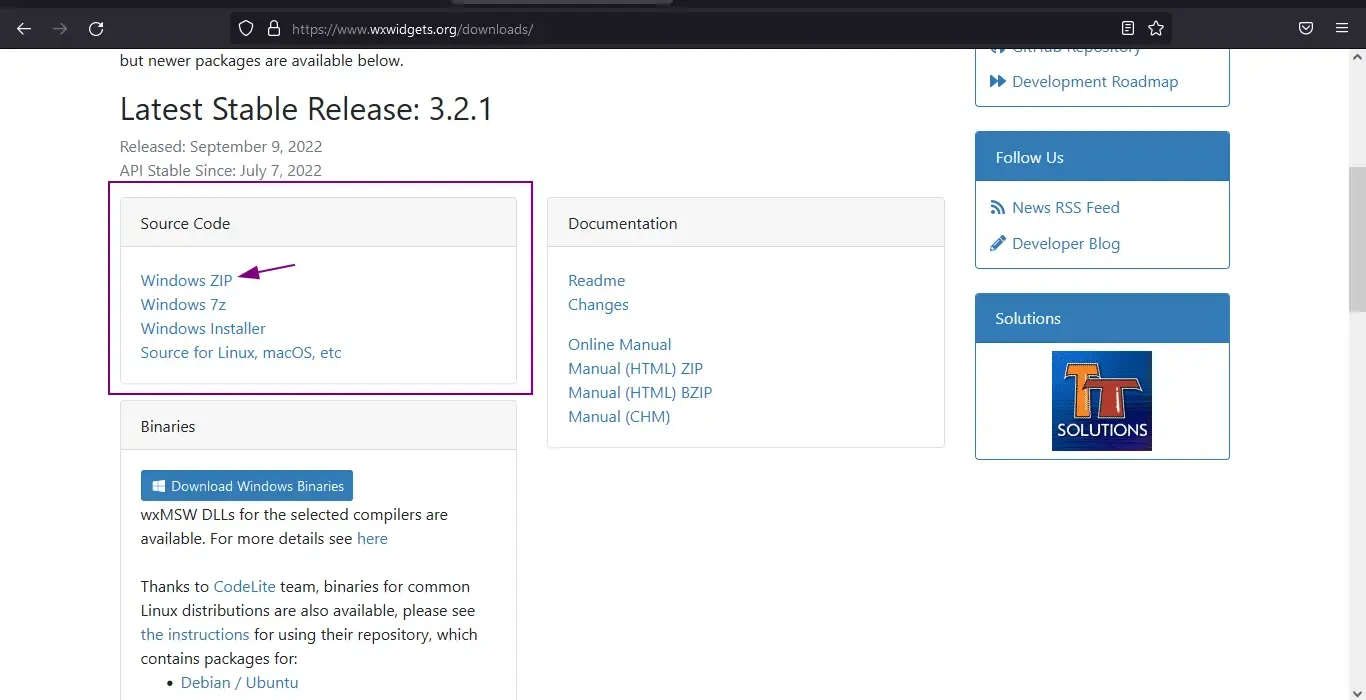Toggle reader view icon in address bar
Screen dimensions: 1366x700
pyautogui.click(x=1128, y=29)
